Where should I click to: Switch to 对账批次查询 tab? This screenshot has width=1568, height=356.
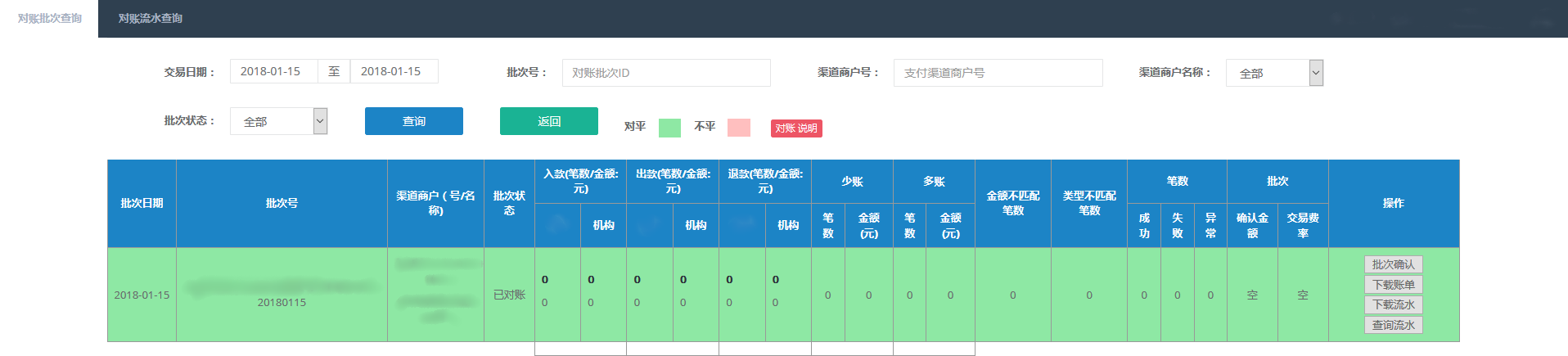click(49, 18)
